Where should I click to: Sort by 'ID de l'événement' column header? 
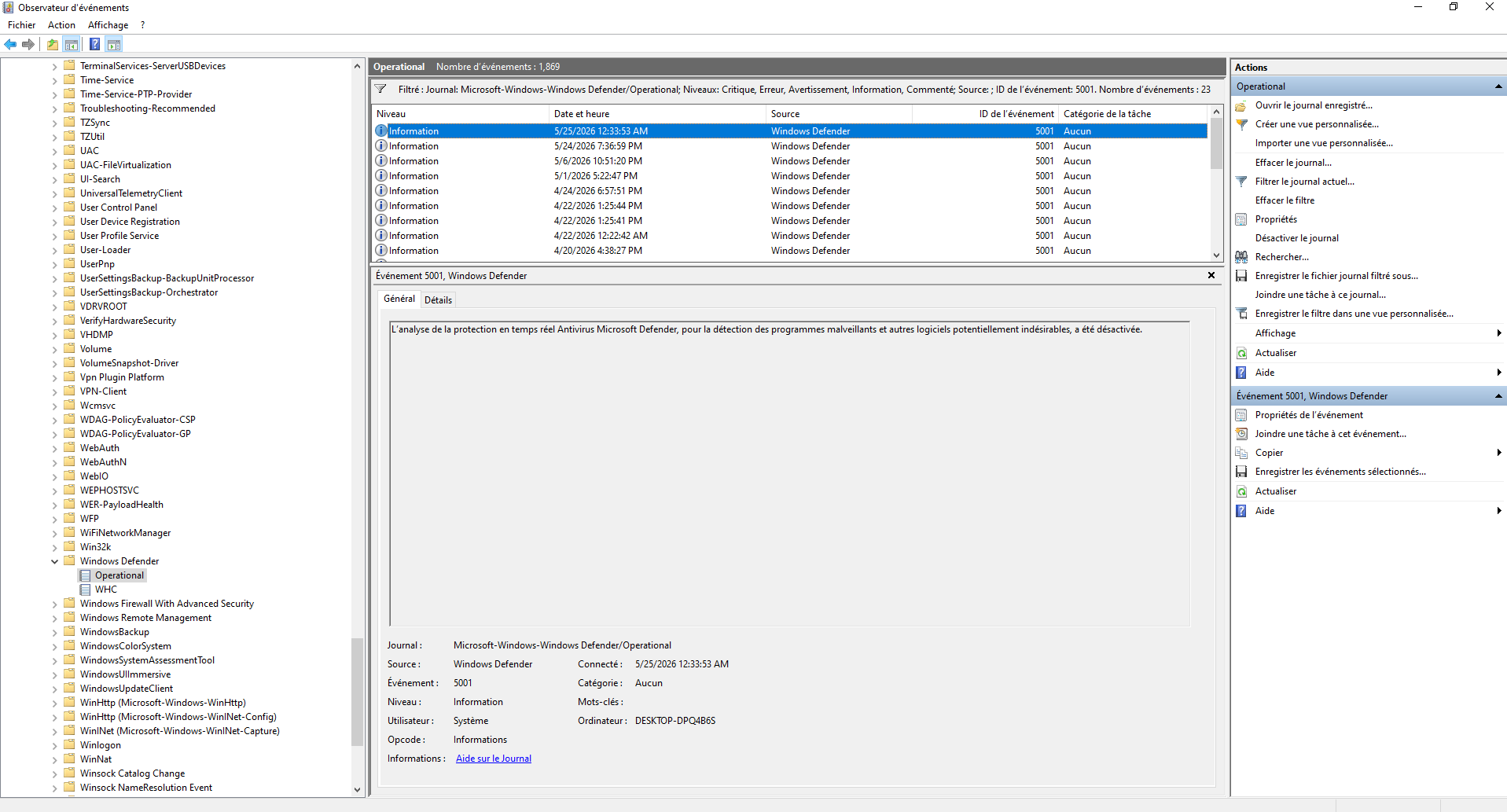[985, 114]
